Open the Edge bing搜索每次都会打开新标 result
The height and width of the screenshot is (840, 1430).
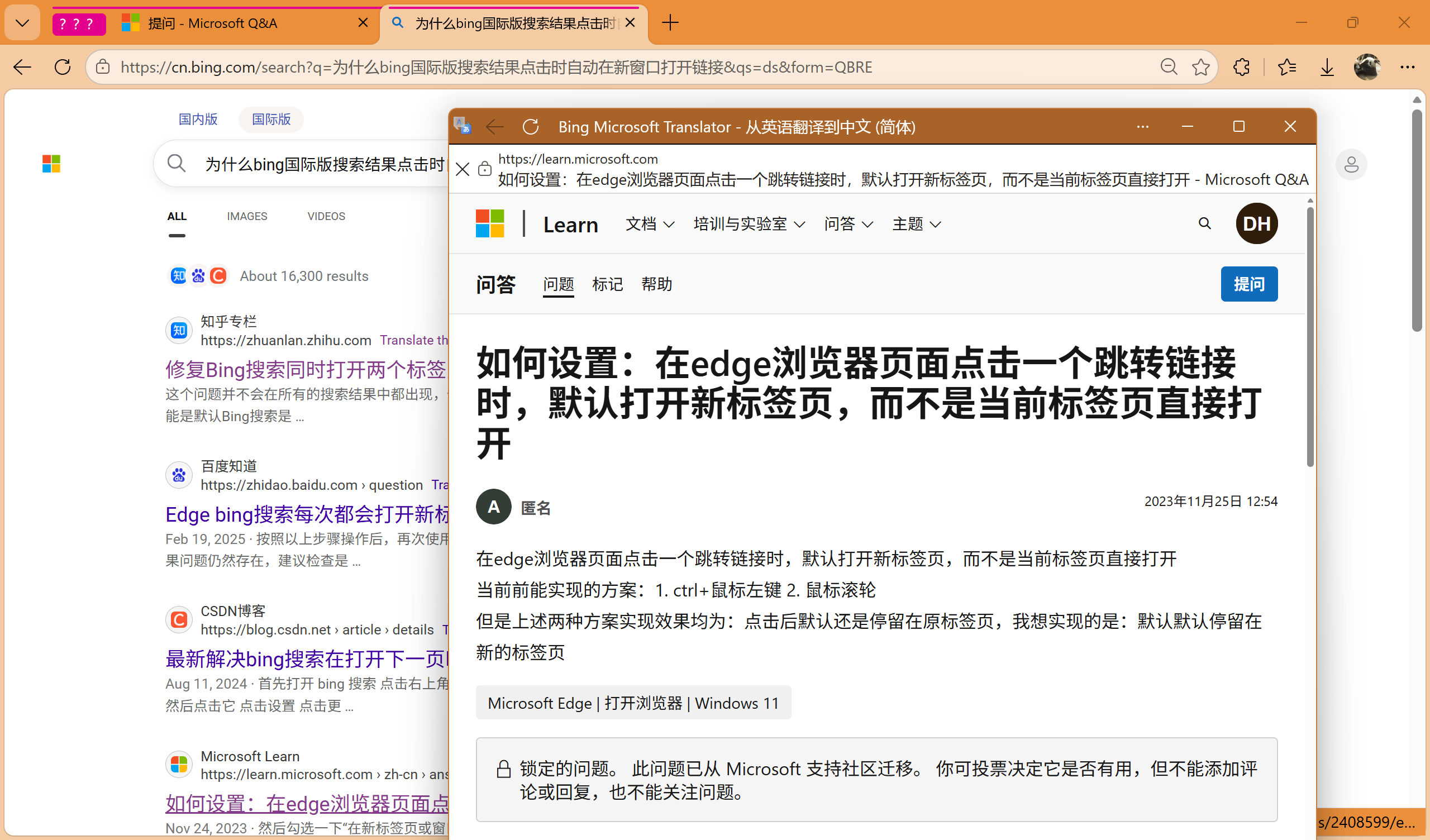tap(307, 514)
